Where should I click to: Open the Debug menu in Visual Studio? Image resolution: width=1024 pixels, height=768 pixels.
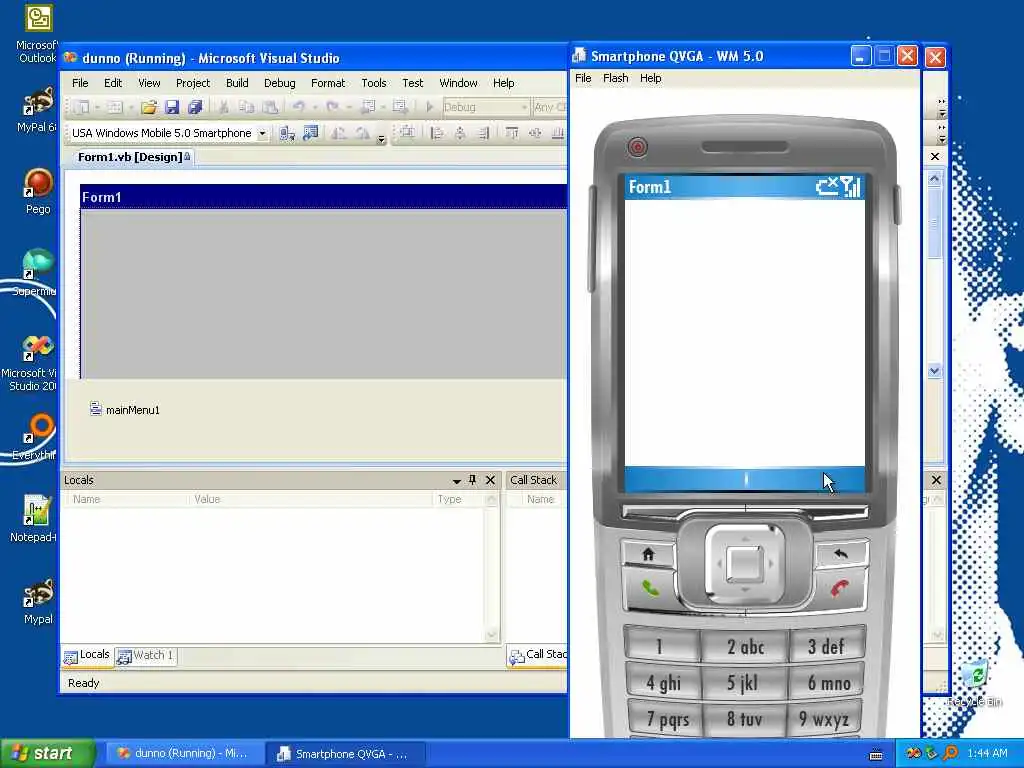pos(280,83)
